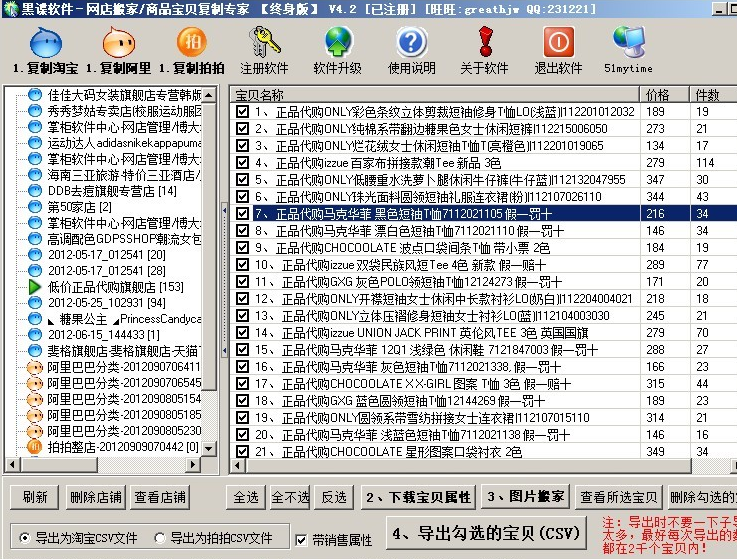737x559 pixels.
Task: Select icon beside 斐格旗舰店
Action: pyautogui.click(x=35, y=351)
